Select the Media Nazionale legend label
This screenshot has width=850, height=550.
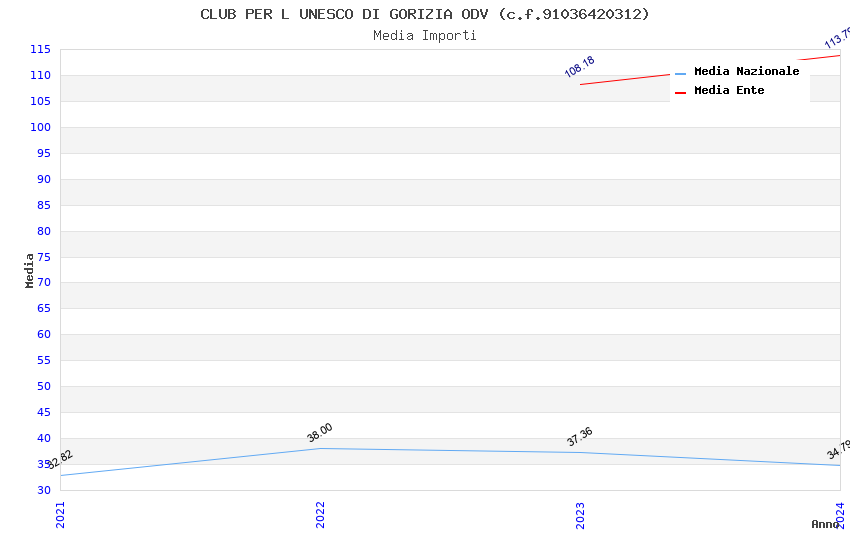(x=746, y=71)
